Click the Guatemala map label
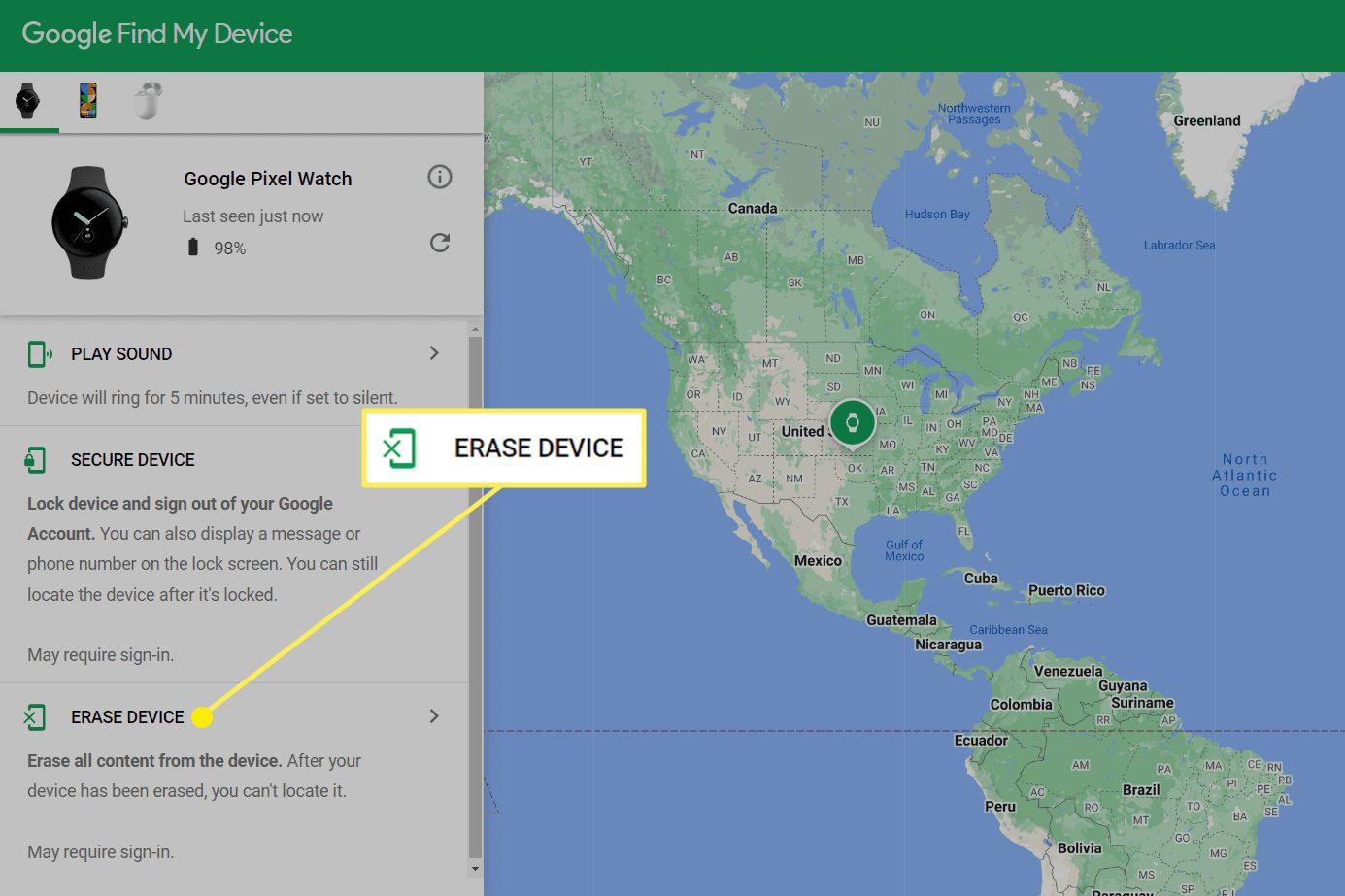The width and height of the screenshot is (1345, 896). pos(901,620)
